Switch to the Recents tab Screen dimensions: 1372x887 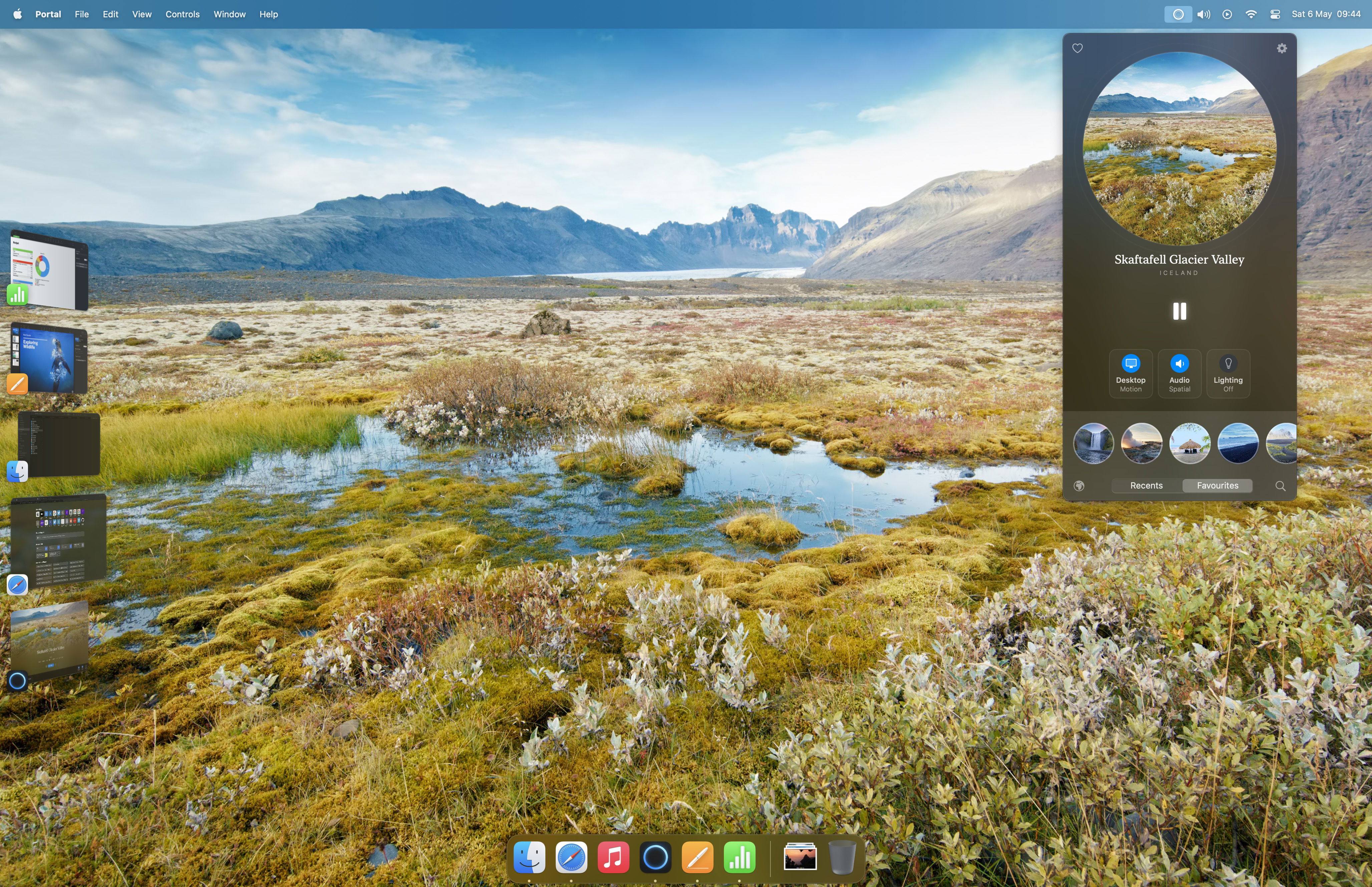pyautogui.click(x=1146, y=486)
